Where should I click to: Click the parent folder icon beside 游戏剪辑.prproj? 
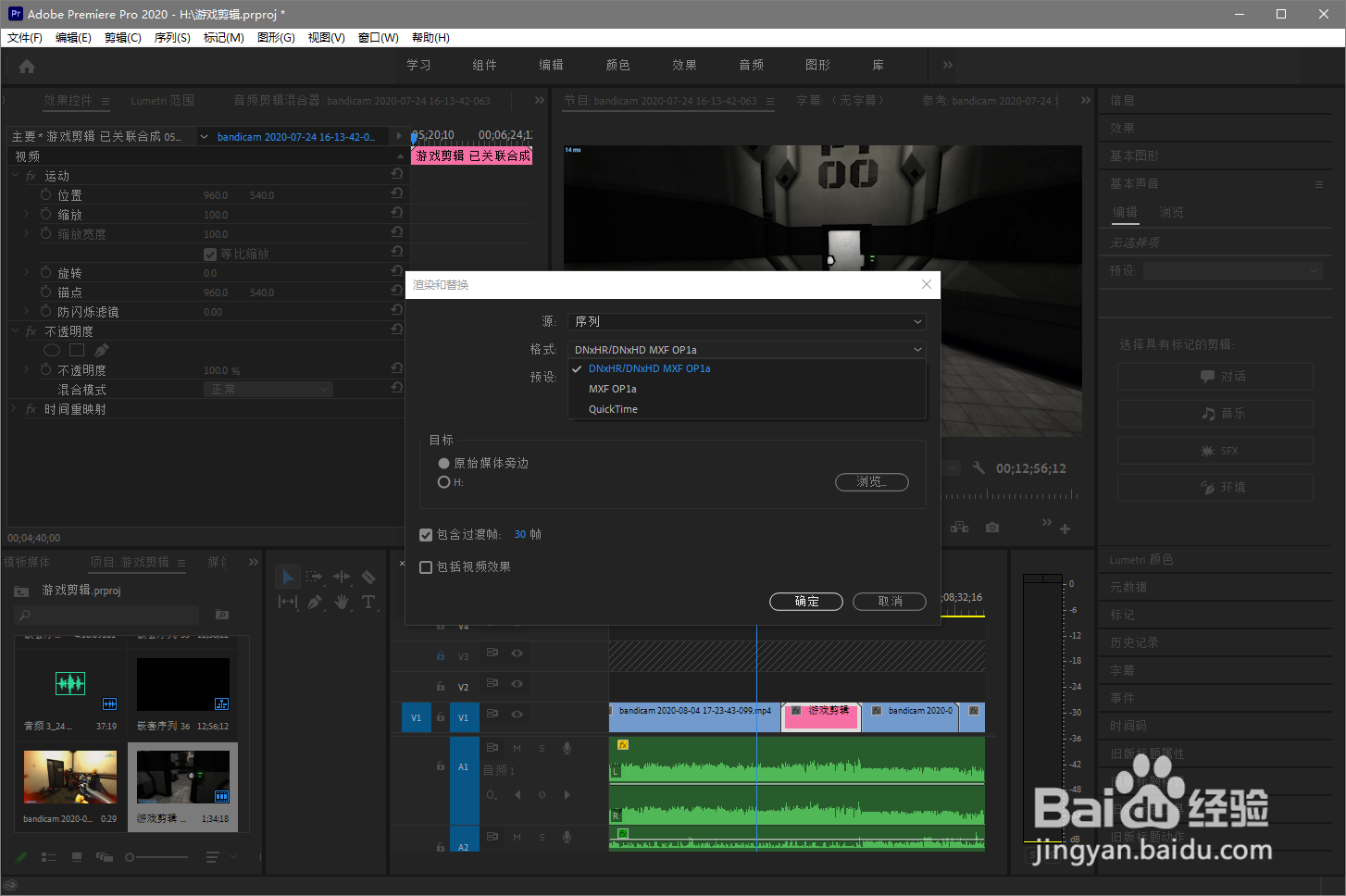[x=21, y=591]
